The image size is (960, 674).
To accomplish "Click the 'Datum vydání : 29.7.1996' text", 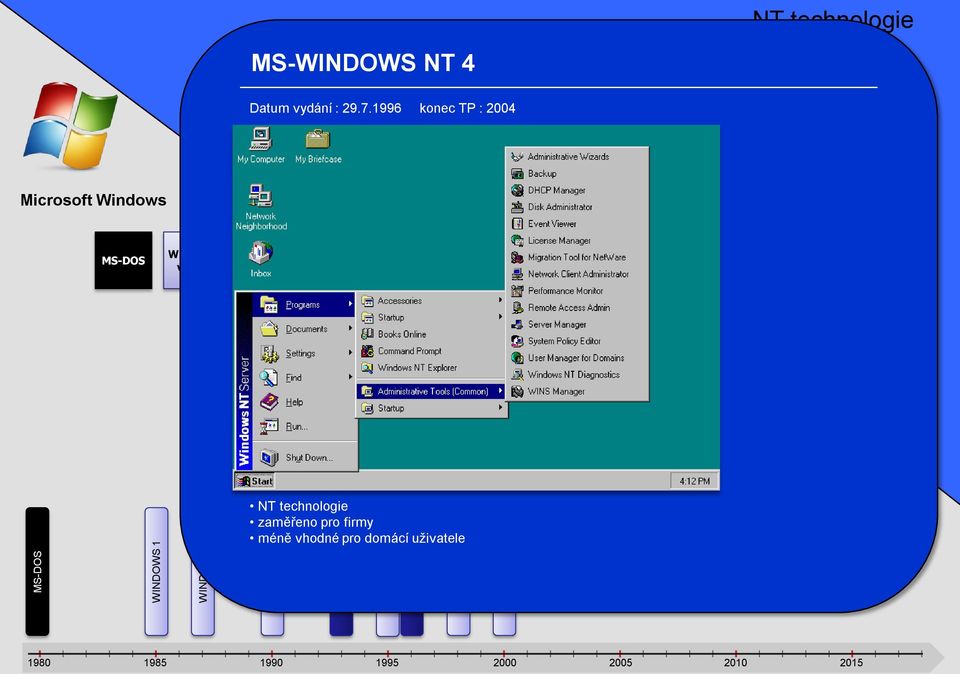I will (325, 108).
